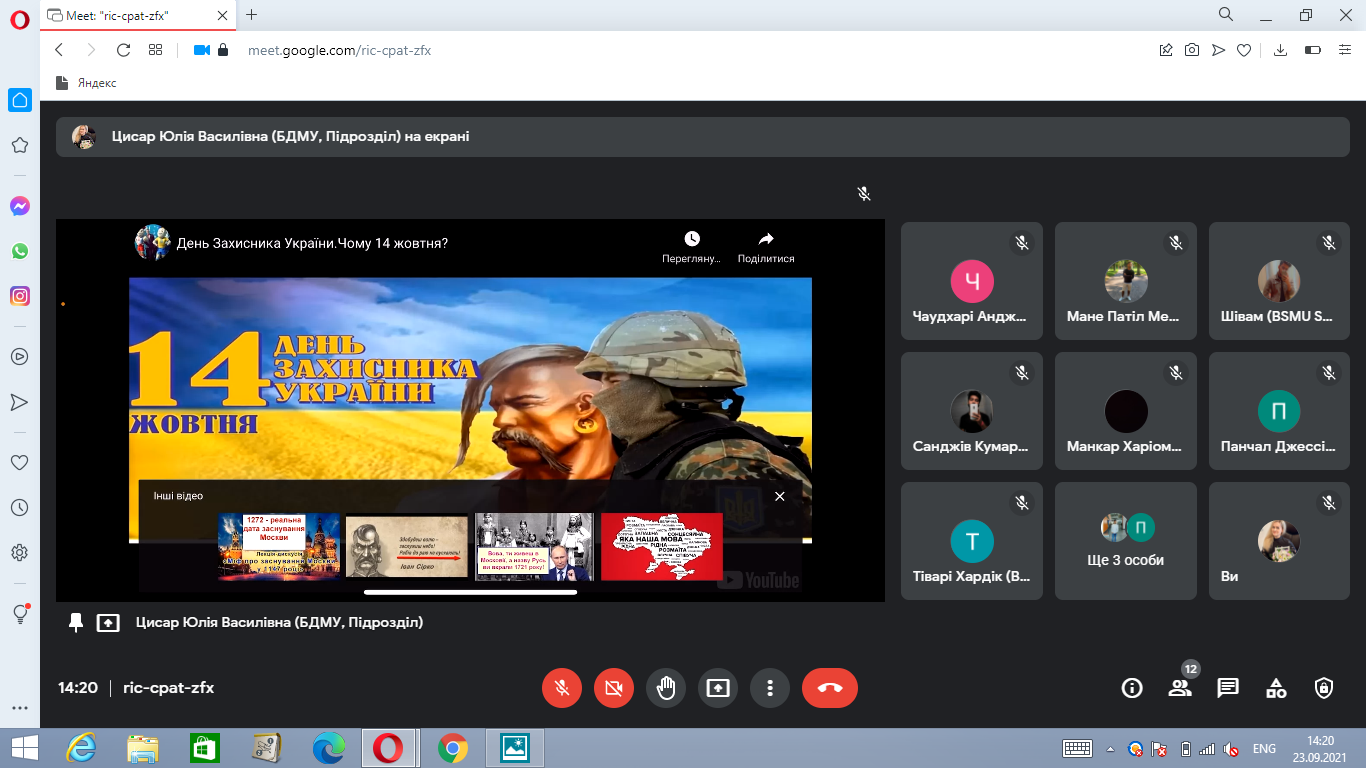This screenshot has width=1366, height=768.
Task: Expand the 'Ще 3 особи' participants tile
Action: click(x=1125, y=541)
